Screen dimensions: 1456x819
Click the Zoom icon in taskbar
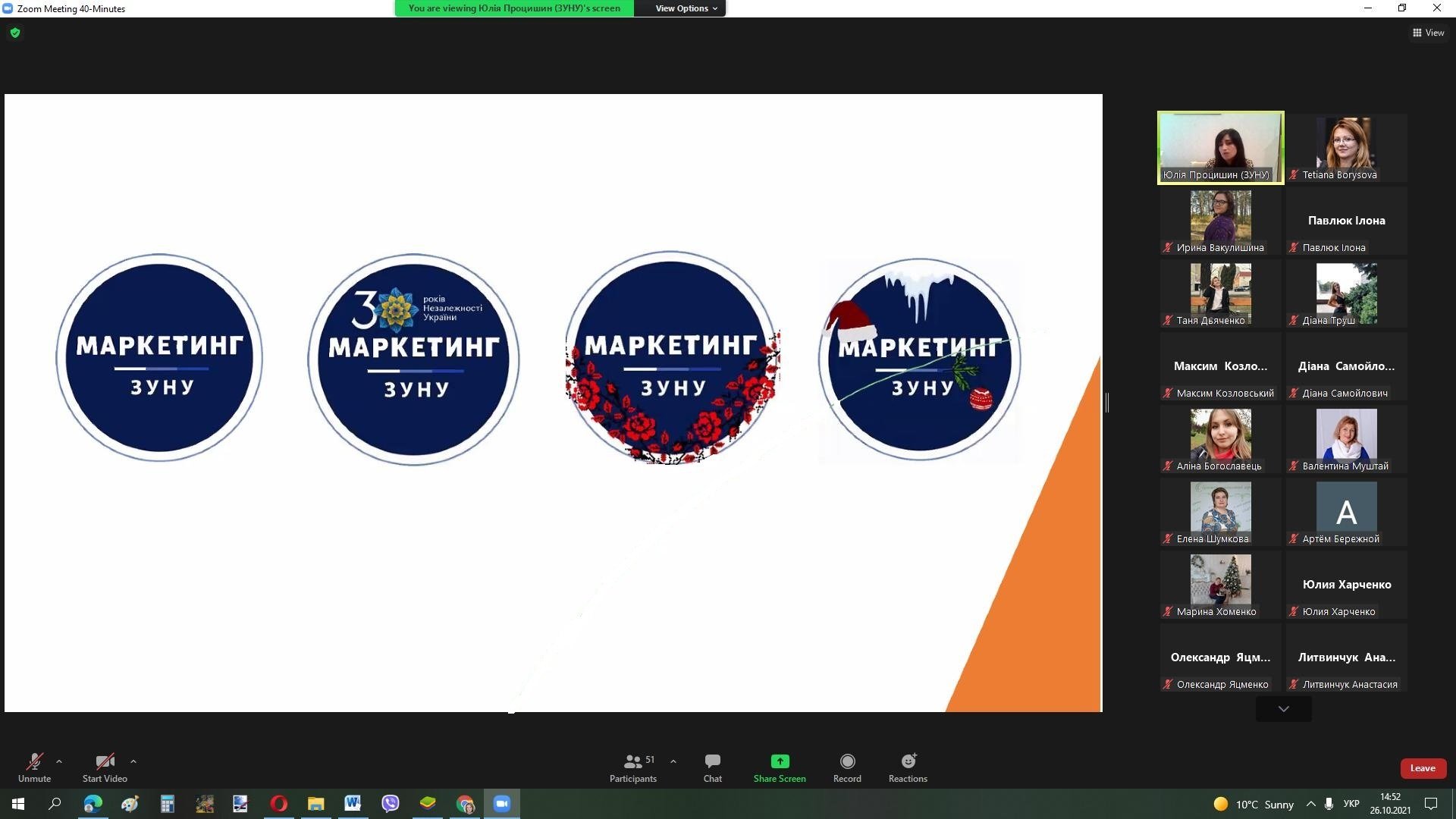coord(502,804)
